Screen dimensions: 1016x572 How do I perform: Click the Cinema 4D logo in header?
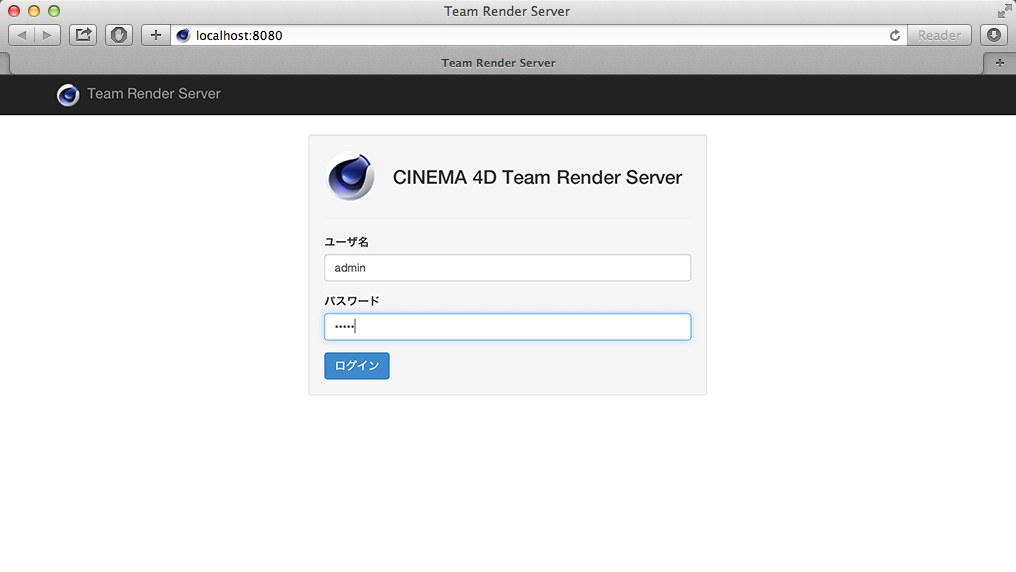pos(68,95)
